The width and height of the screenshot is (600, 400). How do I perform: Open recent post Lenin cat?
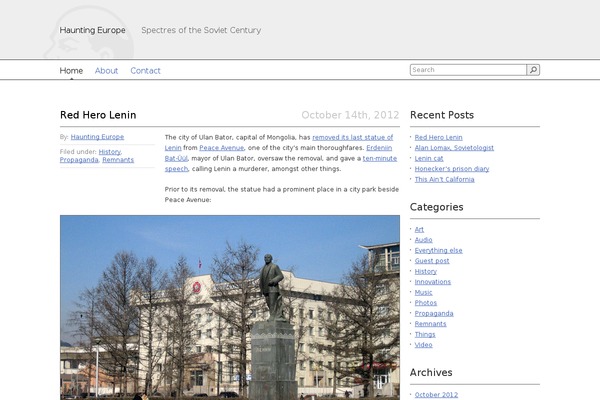[429, 158]
